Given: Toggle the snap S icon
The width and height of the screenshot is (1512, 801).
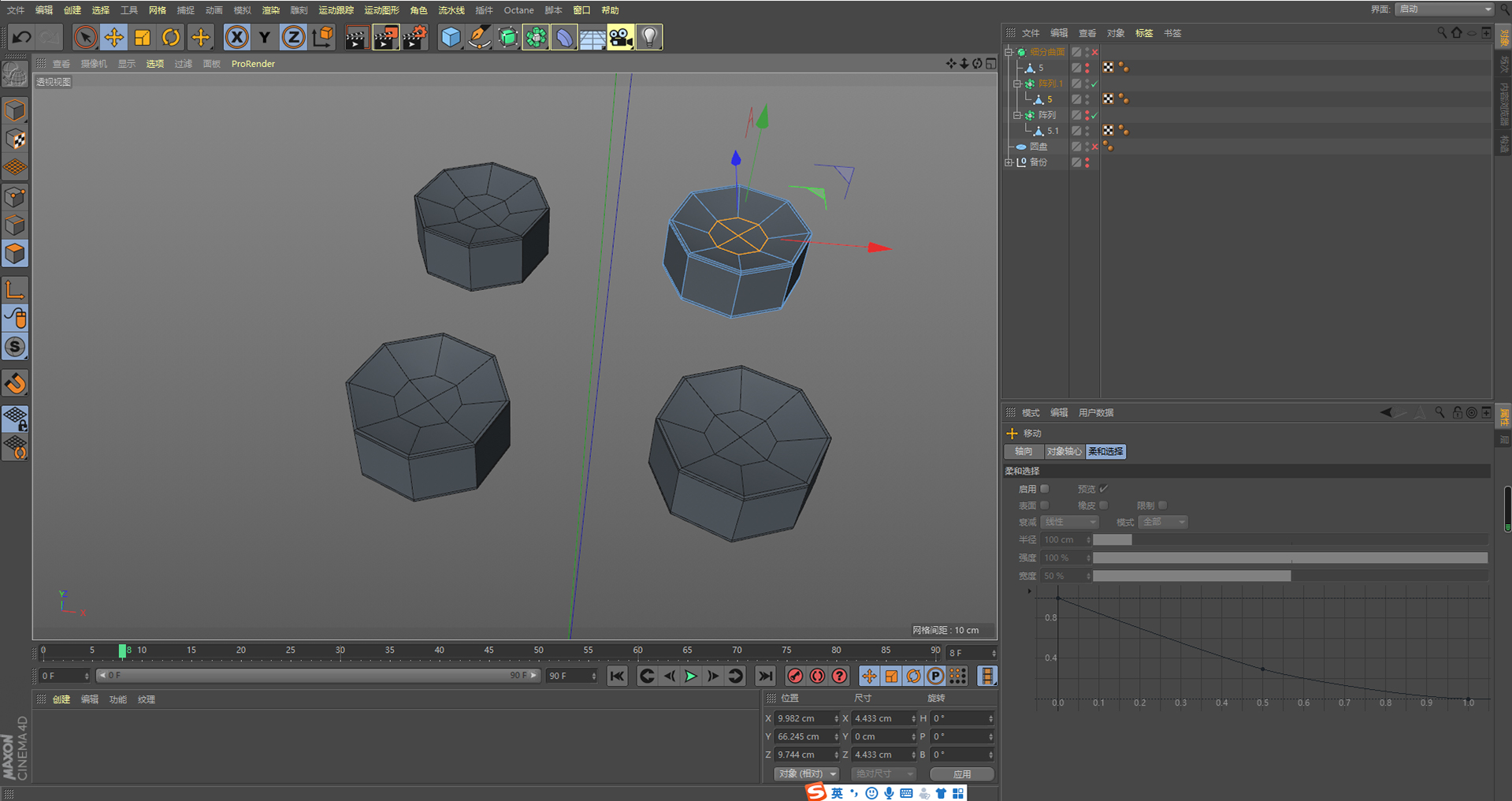Looking at the screenshot, I should point(15,347).
